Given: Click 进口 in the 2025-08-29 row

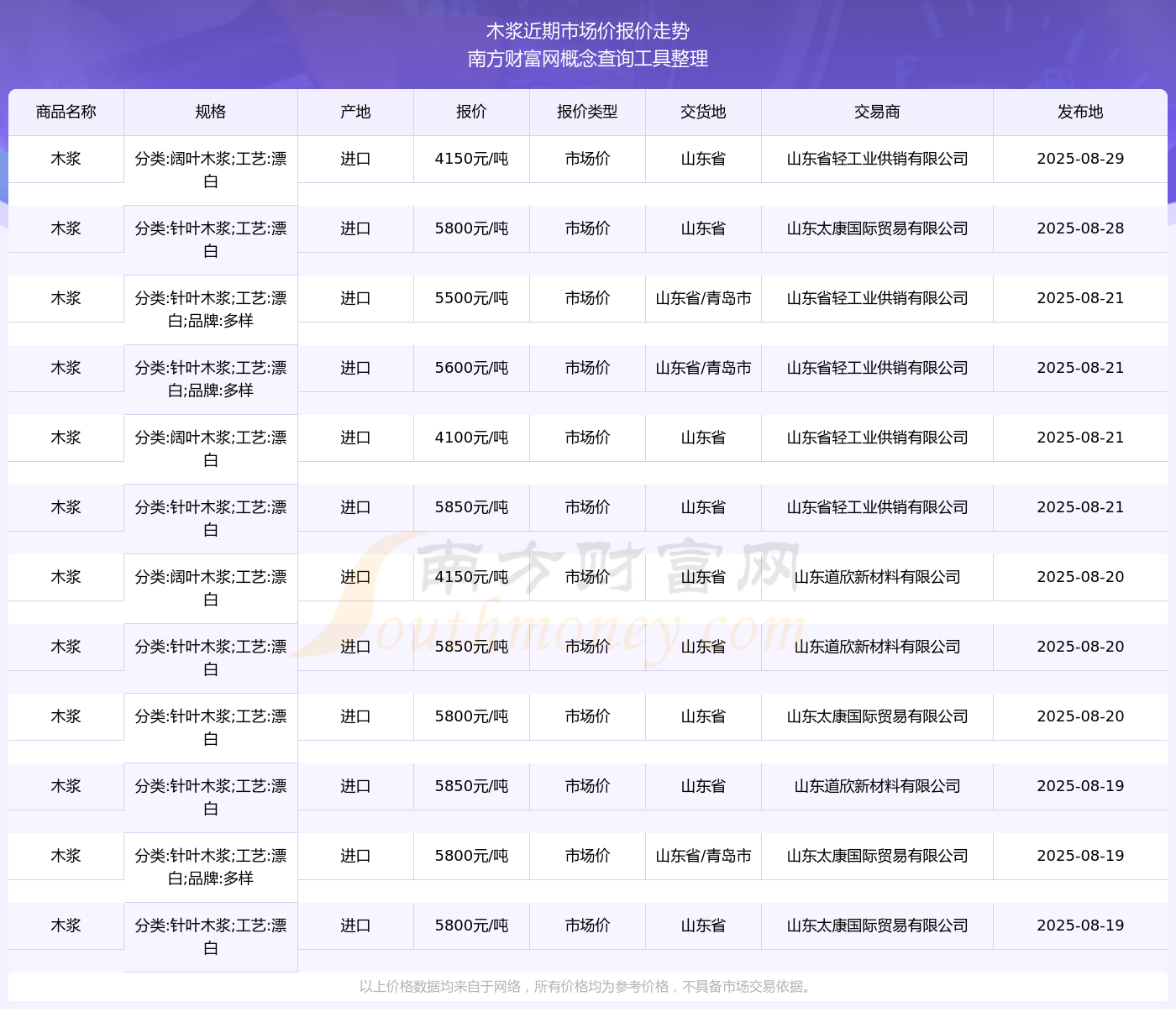Looking at the screenshot, I should click(355, 159).
